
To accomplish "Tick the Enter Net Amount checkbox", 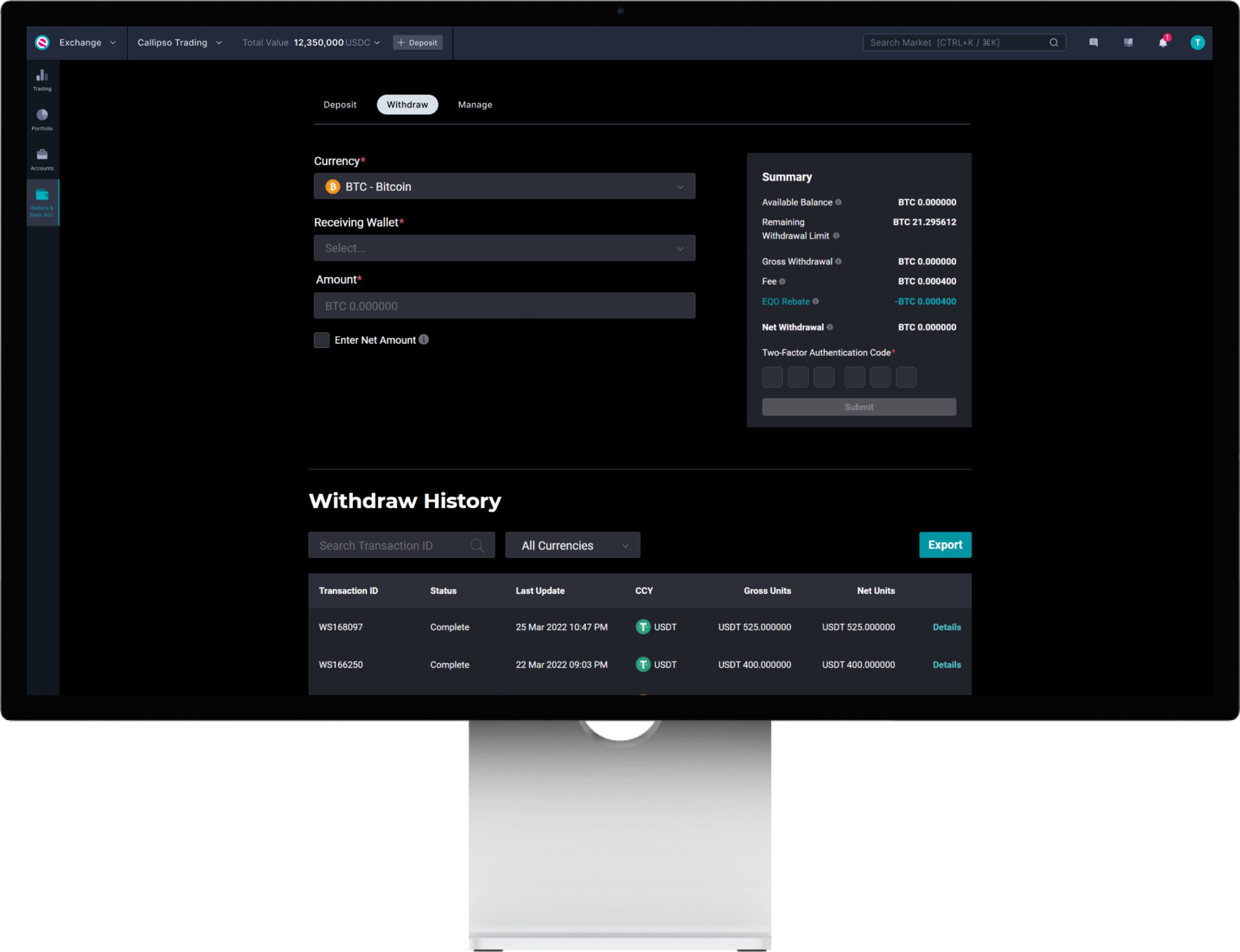I will point(321,340).
